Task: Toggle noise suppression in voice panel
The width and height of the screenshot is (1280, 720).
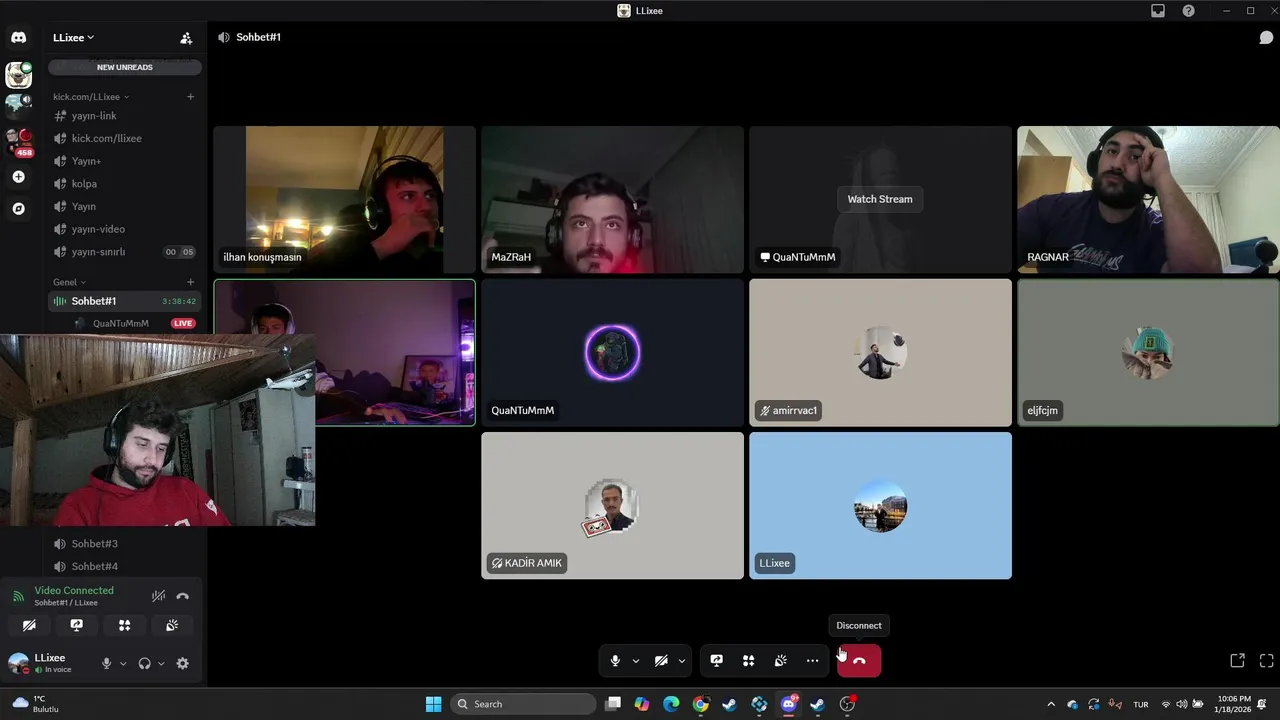Action: point(158,596)
